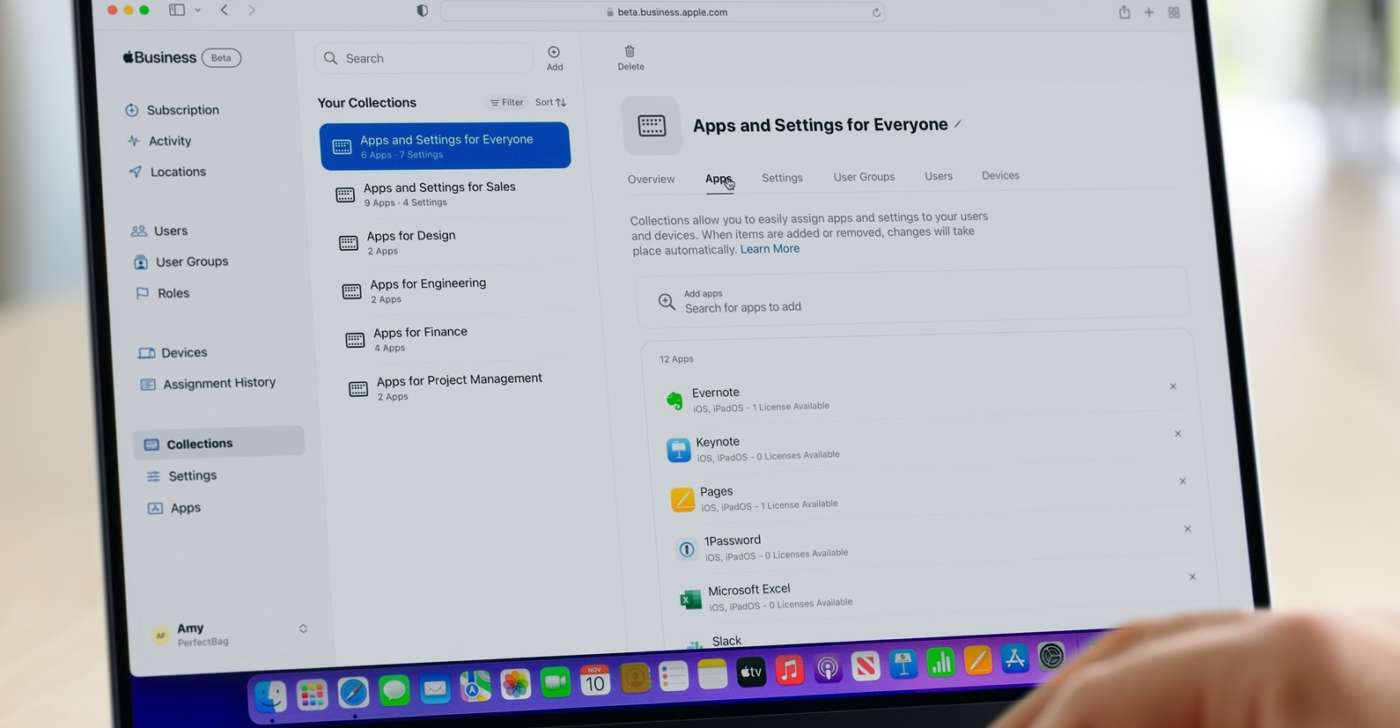Click the collections Search field
1400x728 pixels.
(x=424, y=58)
